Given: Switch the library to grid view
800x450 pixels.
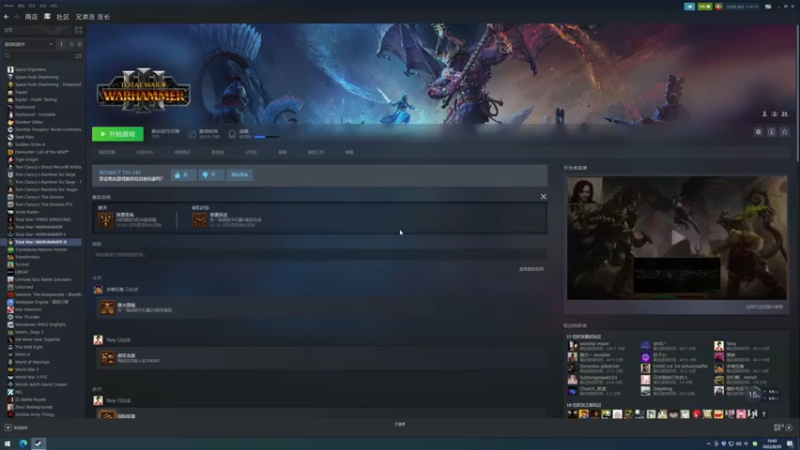Looking at the screenshot, I should [x=78, y=30].
